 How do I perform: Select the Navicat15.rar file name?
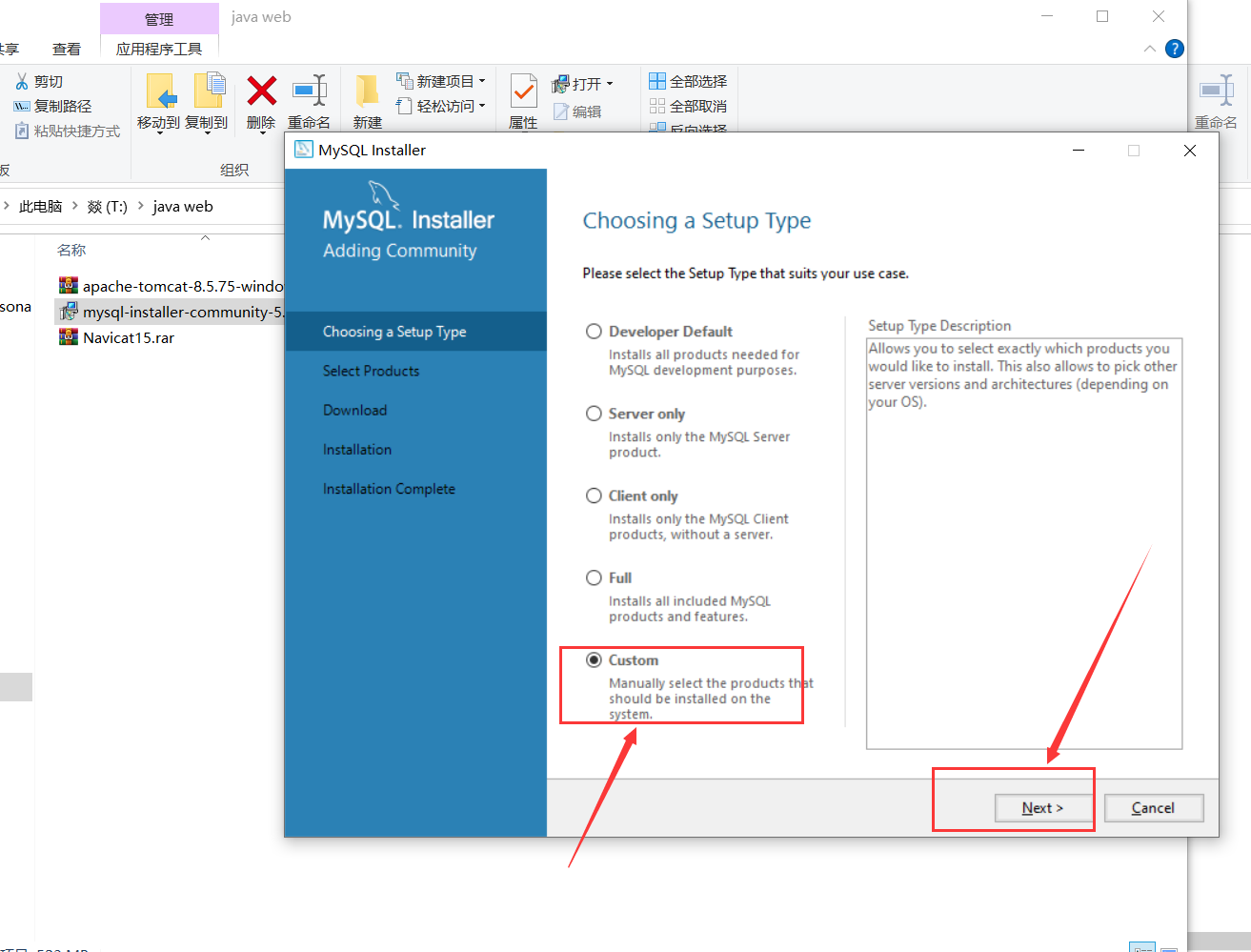coord(129,337)
